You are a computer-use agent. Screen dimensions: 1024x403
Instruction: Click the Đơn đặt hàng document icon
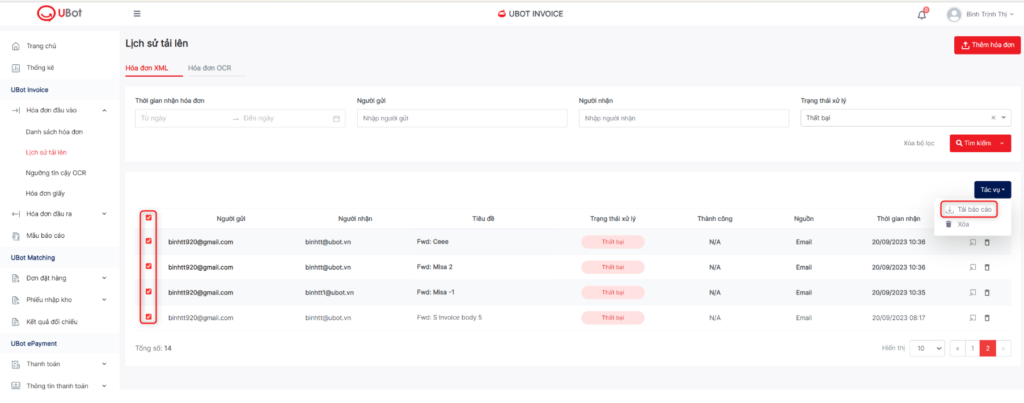pos(16,278)
